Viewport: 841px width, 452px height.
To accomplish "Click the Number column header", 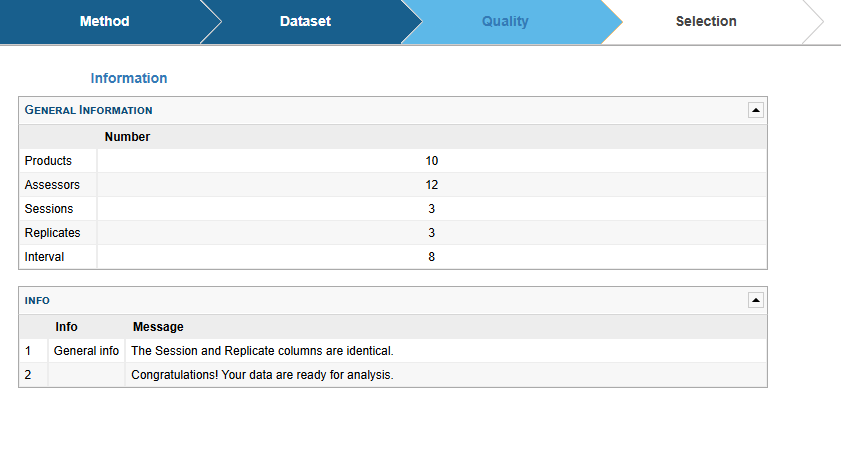I will (x=127, y=136).
